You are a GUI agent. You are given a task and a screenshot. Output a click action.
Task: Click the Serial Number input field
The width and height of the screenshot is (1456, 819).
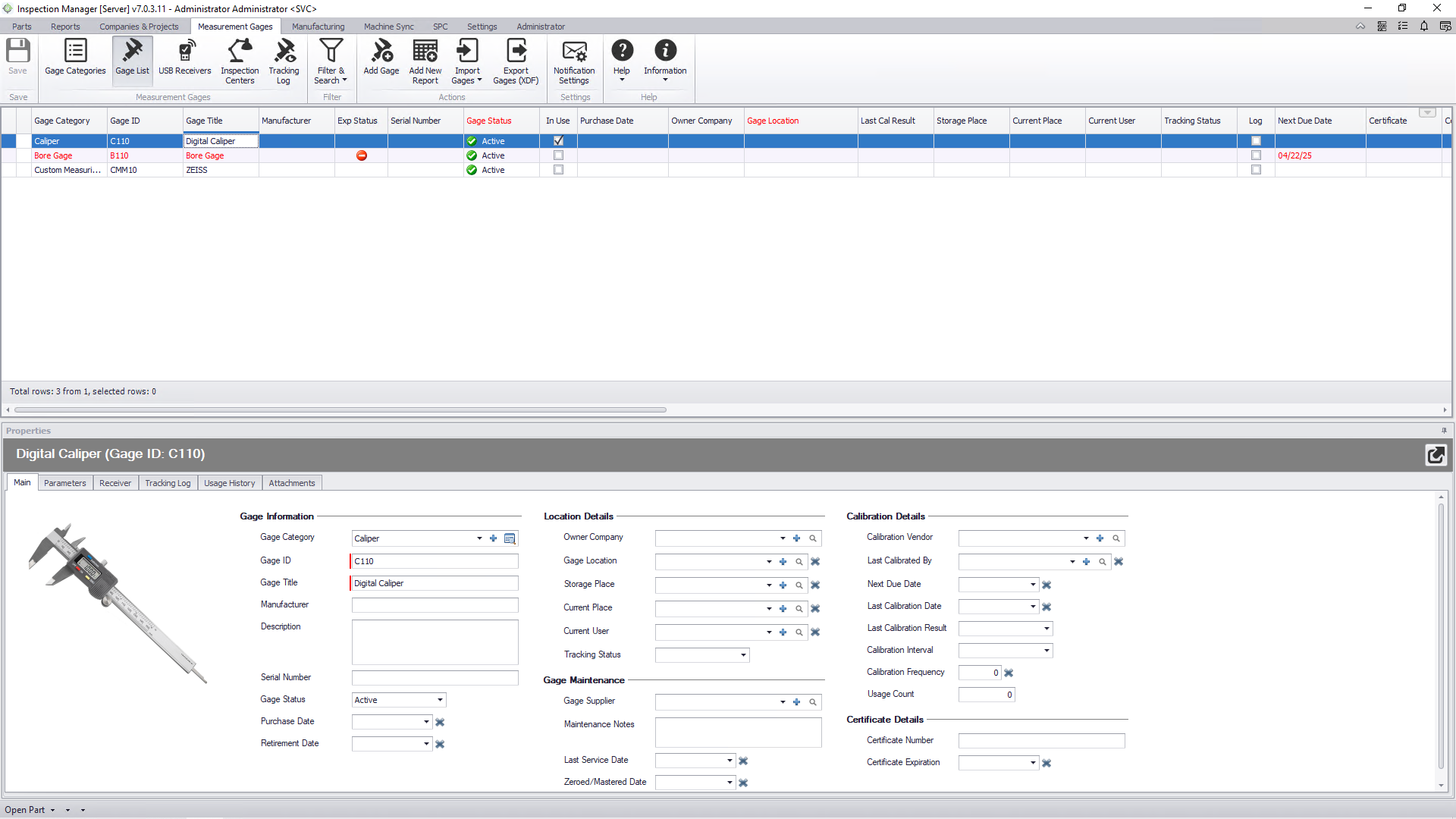pyautogui.click(x=435, y=678)
